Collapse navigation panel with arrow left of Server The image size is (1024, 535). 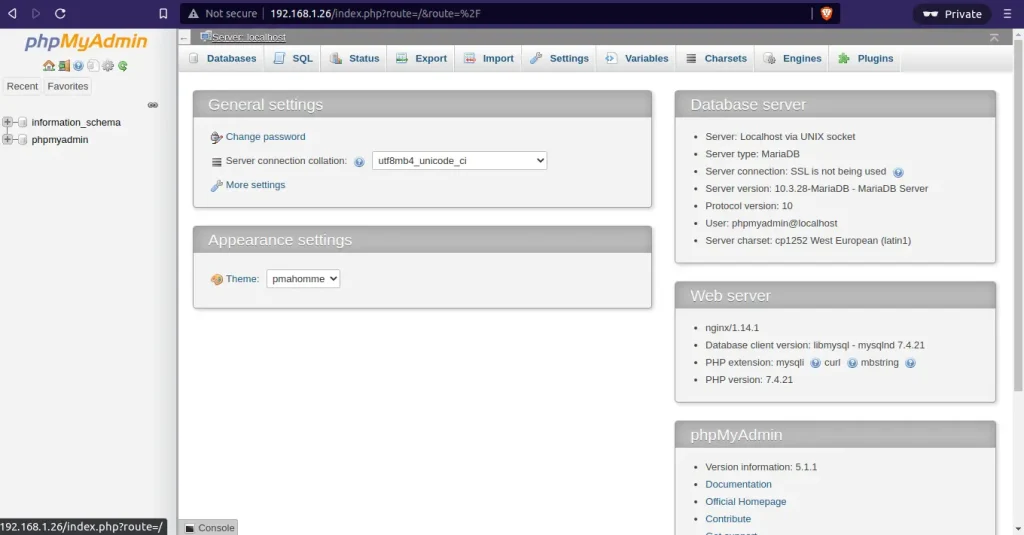coord(184,38)
